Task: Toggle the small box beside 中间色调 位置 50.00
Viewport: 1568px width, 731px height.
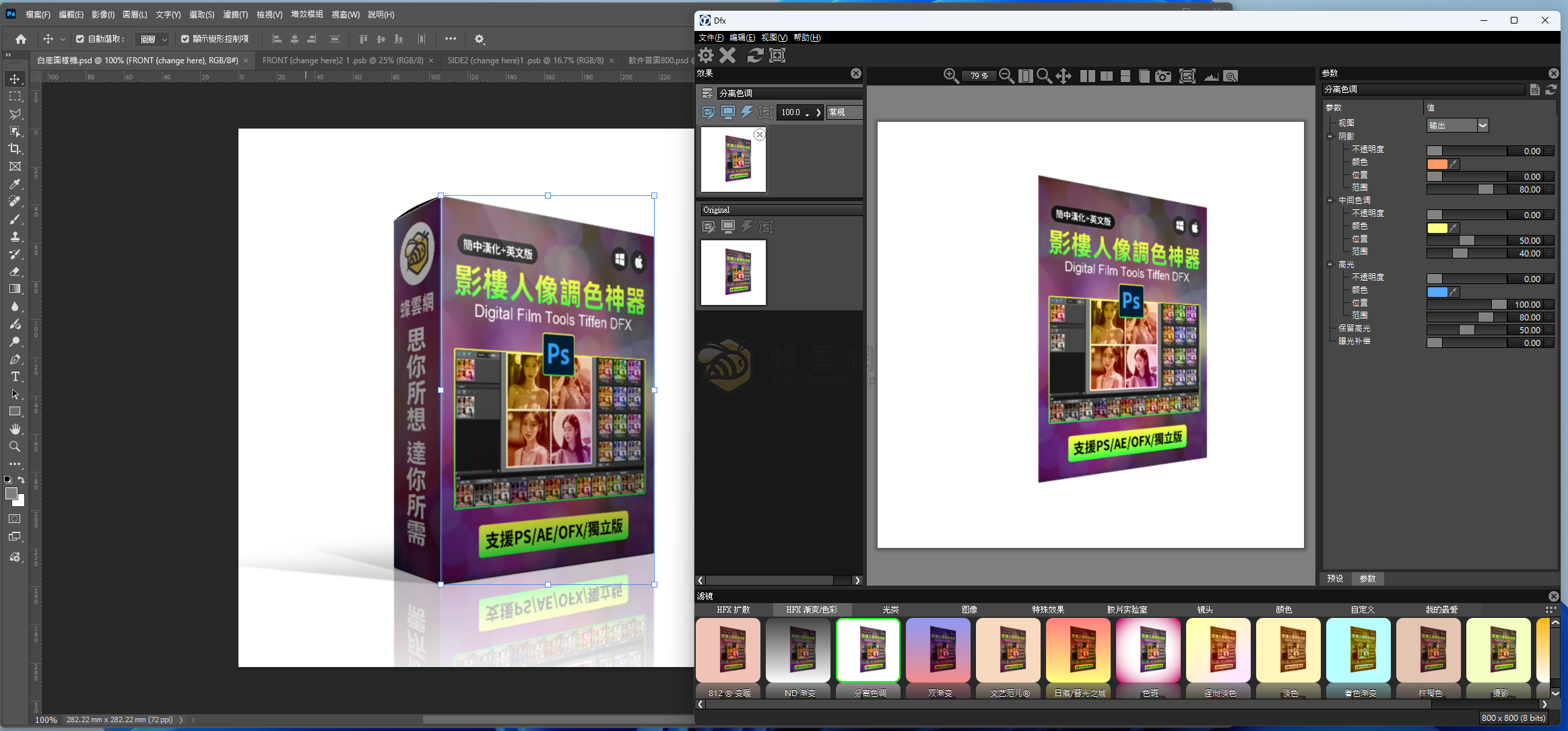Action: pyautogui.click(x=1549, y=240)
